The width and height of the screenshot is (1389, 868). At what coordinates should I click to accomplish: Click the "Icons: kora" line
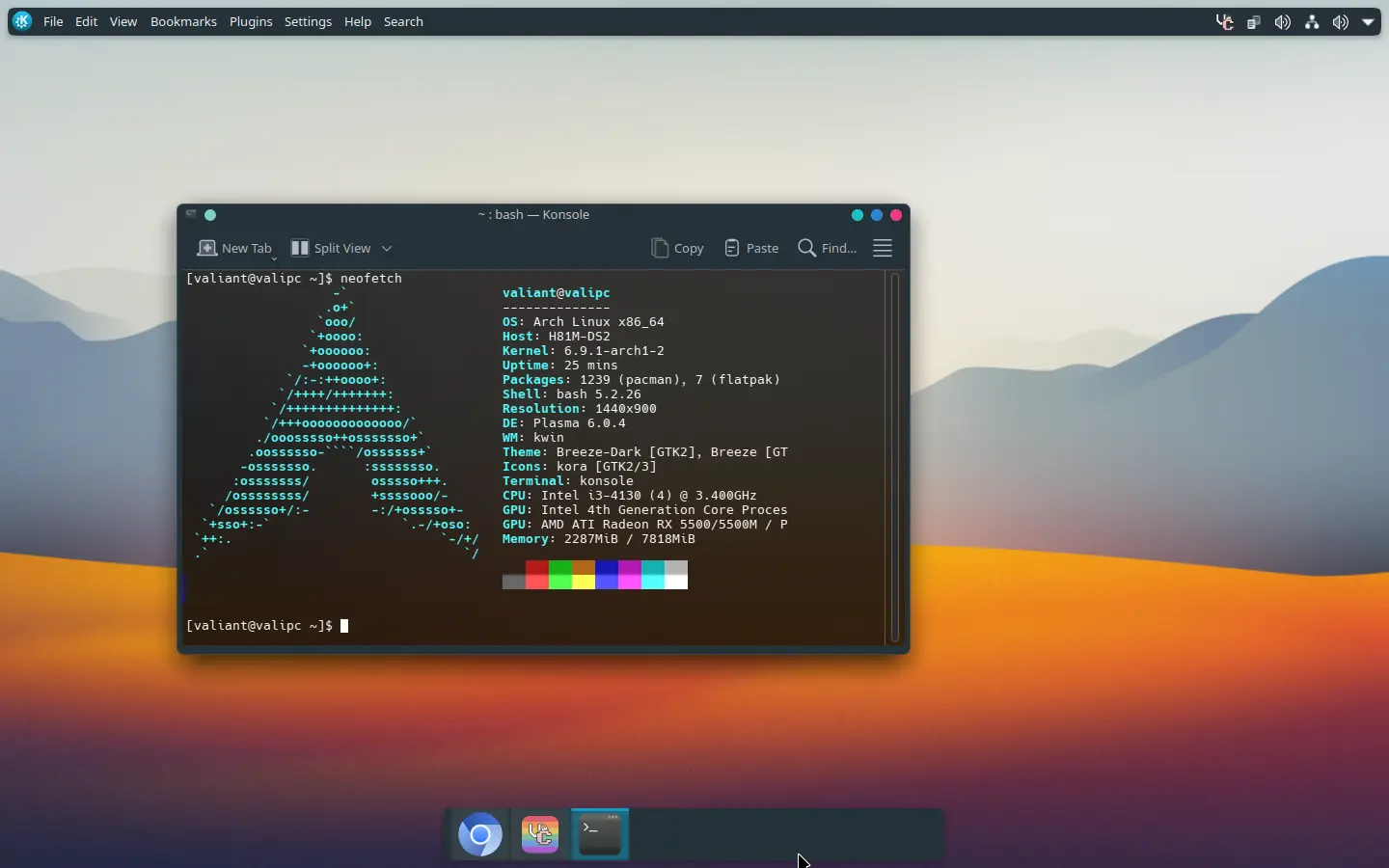pyautogui.click(x=580, y=466)
